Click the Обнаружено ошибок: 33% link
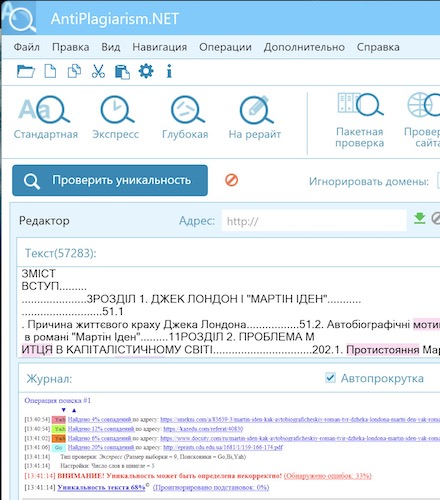This screenshot has height=500, width=440. click(327, 476)
